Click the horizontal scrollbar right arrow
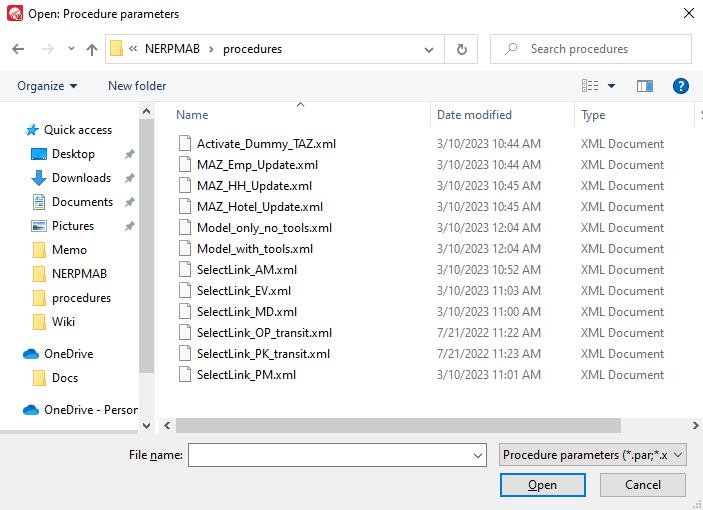 [x=695, y=425]
